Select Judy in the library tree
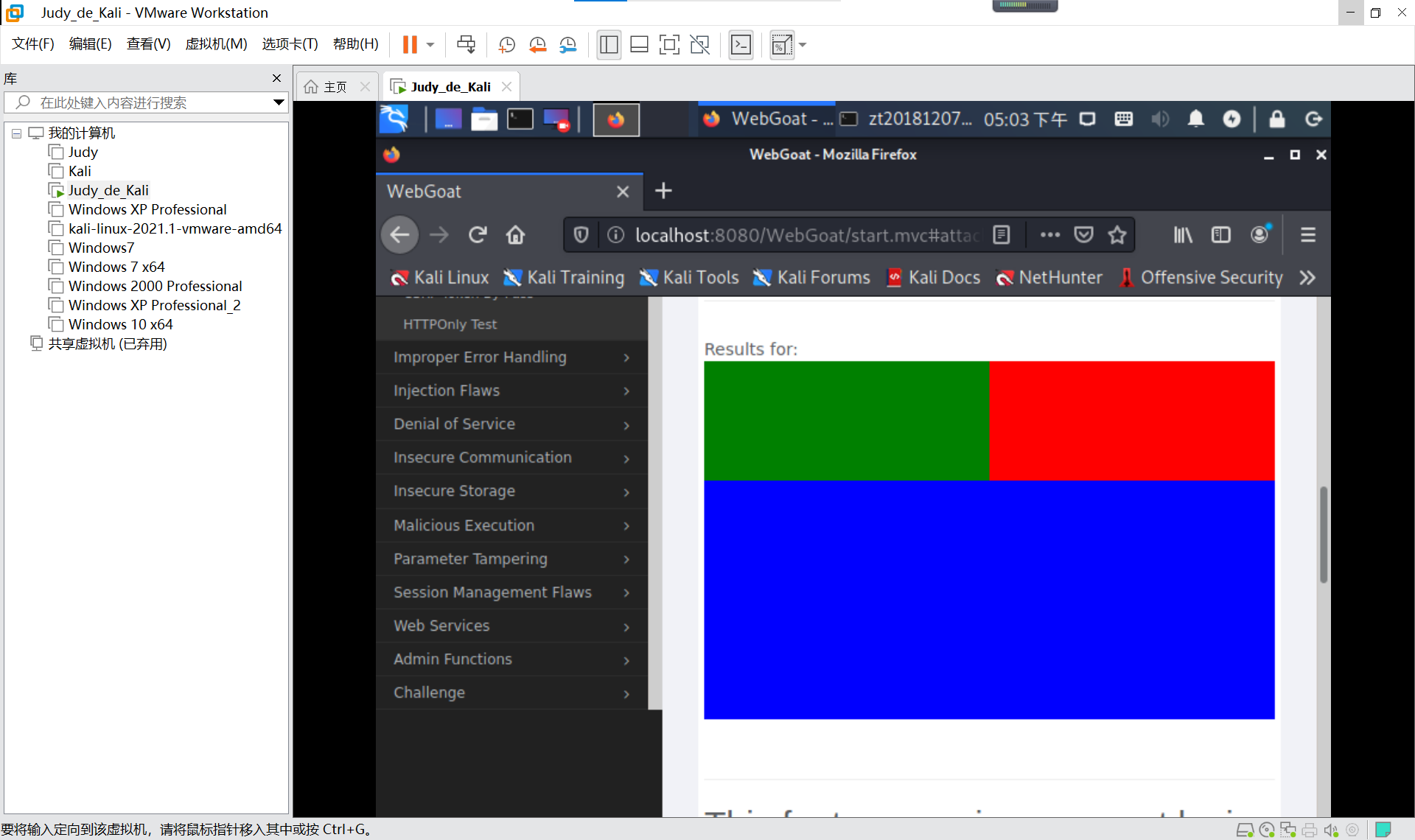 point(83,152)
